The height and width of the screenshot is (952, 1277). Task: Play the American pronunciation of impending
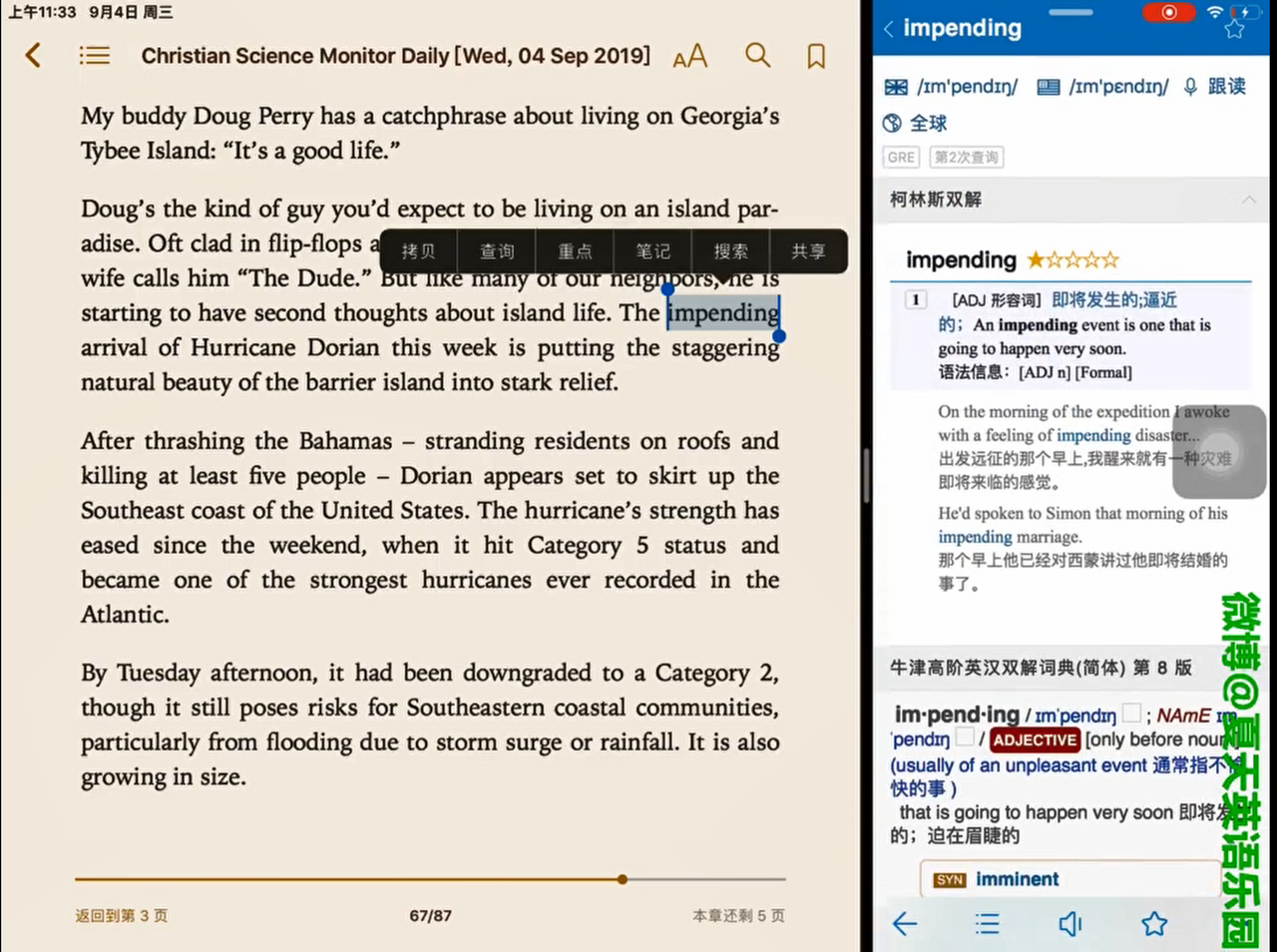(x=1048, y=87)
